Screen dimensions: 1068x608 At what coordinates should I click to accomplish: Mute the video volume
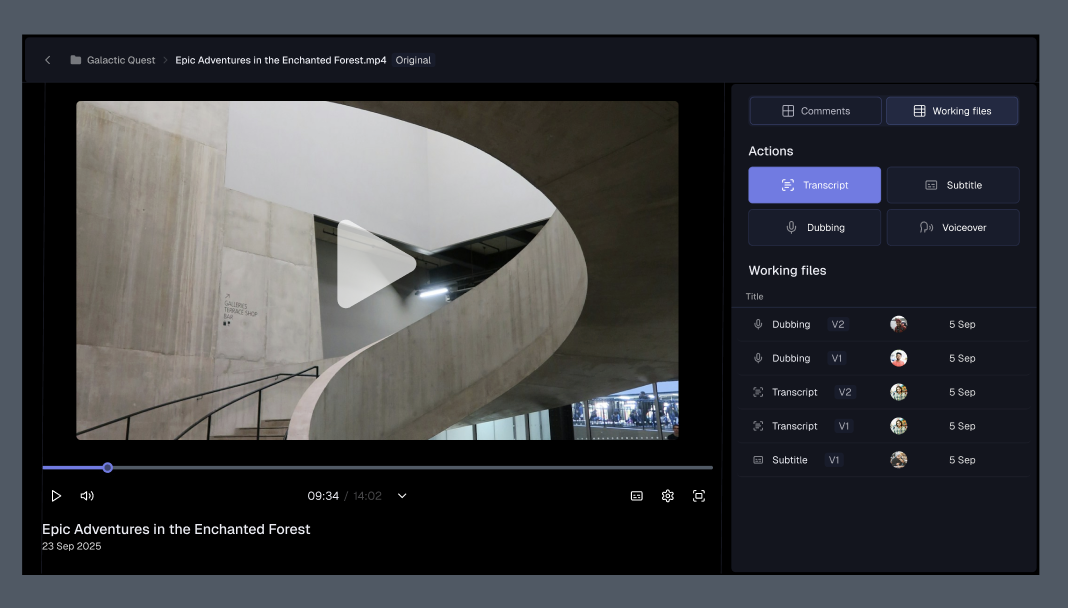click(87, 496)
